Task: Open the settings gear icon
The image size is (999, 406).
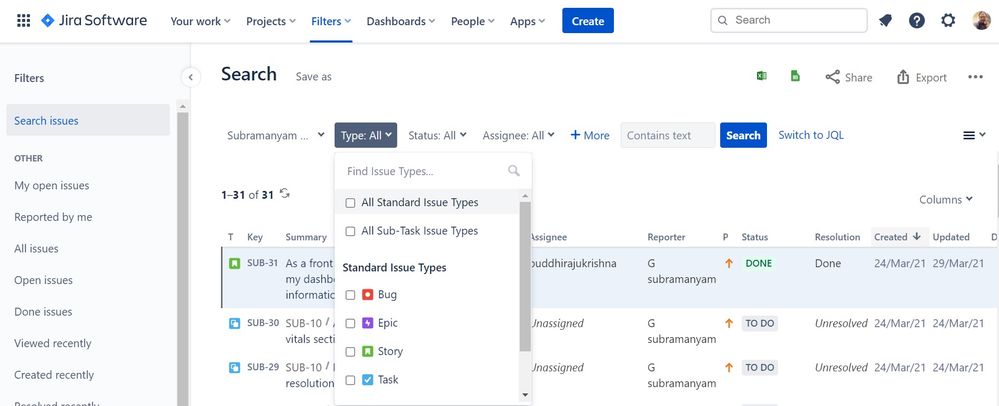Action: 948,21
